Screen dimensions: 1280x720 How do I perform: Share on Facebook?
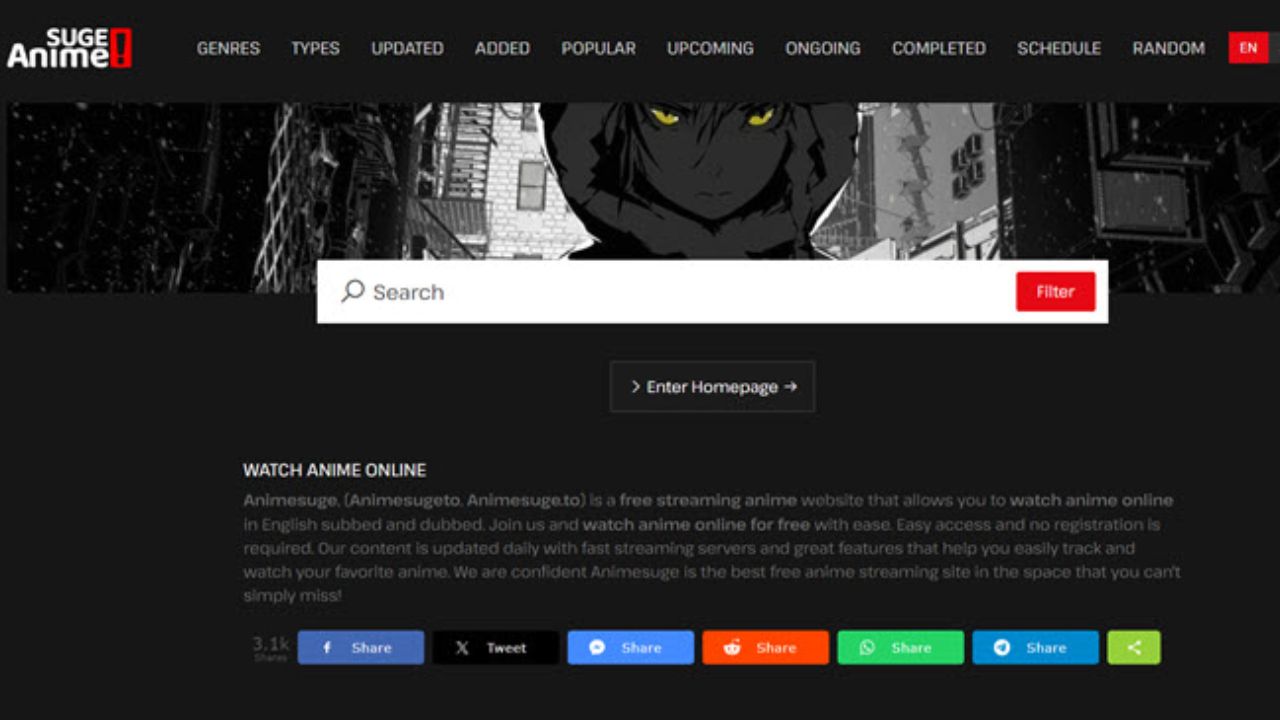[x=361, y=647]
